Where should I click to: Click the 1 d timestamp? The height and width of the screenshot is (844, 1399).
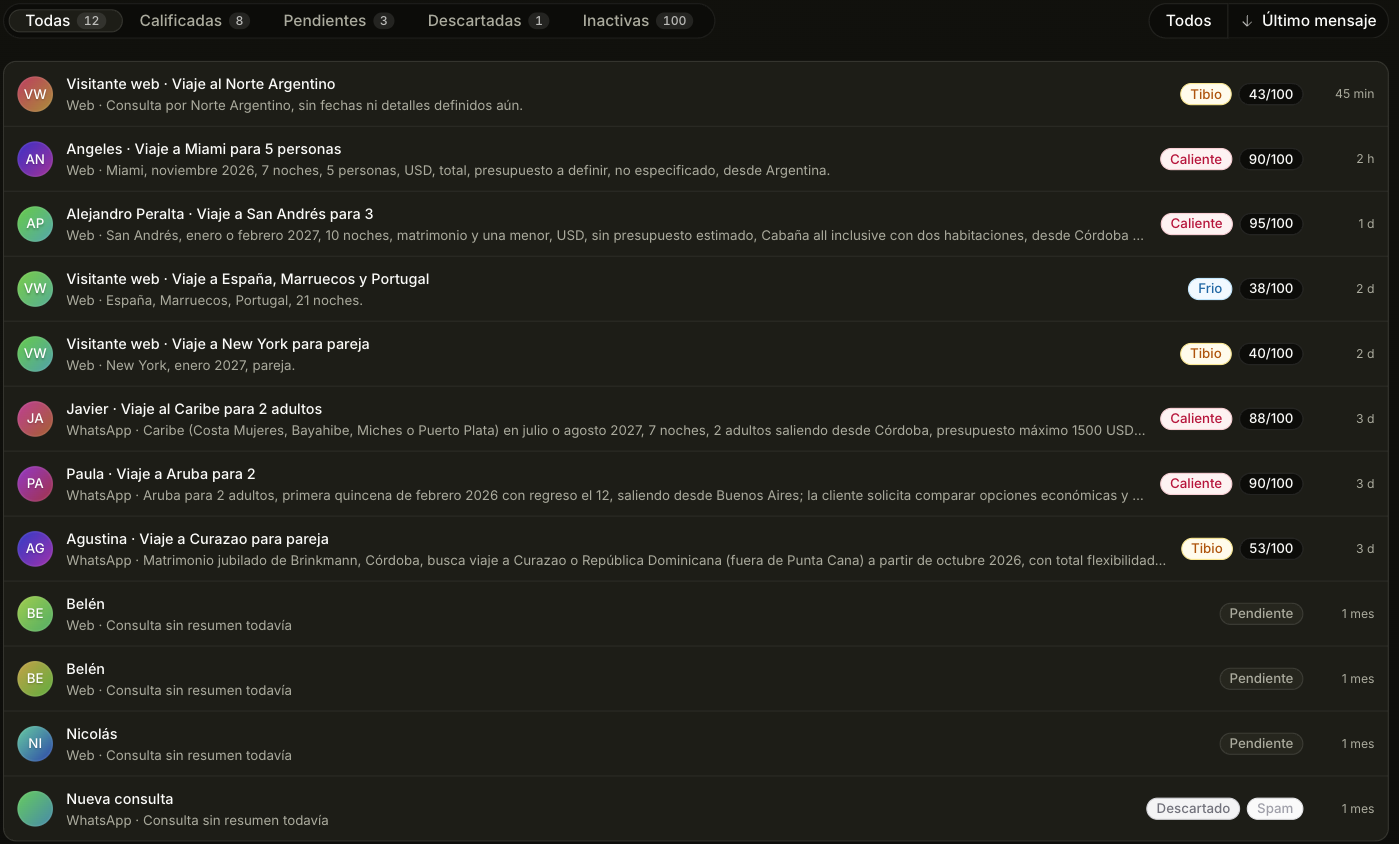coord(1366,224)
